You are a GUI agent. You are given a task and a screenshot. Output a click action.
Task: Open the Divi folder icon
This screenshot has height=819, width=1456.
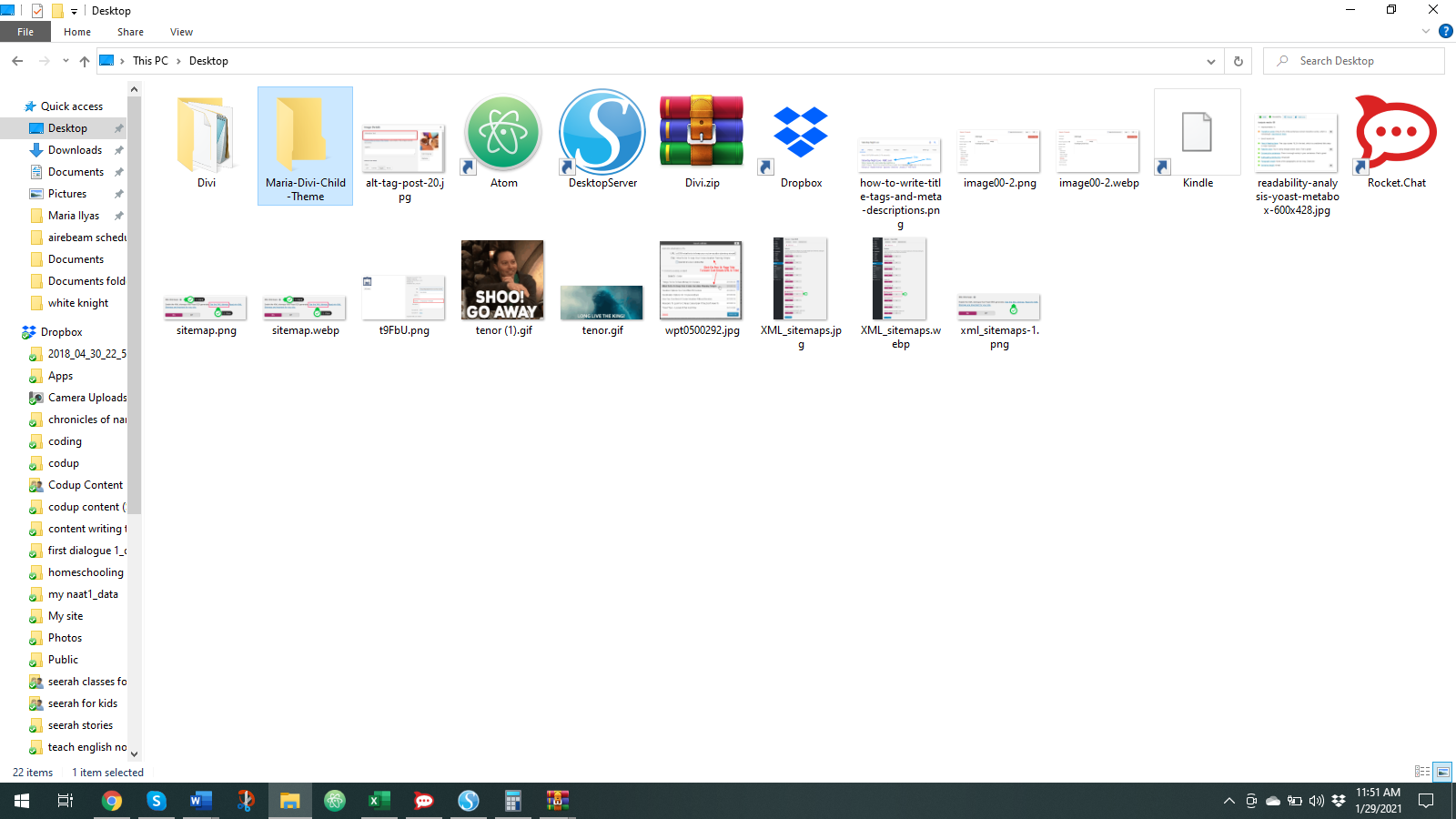[207, 135]
